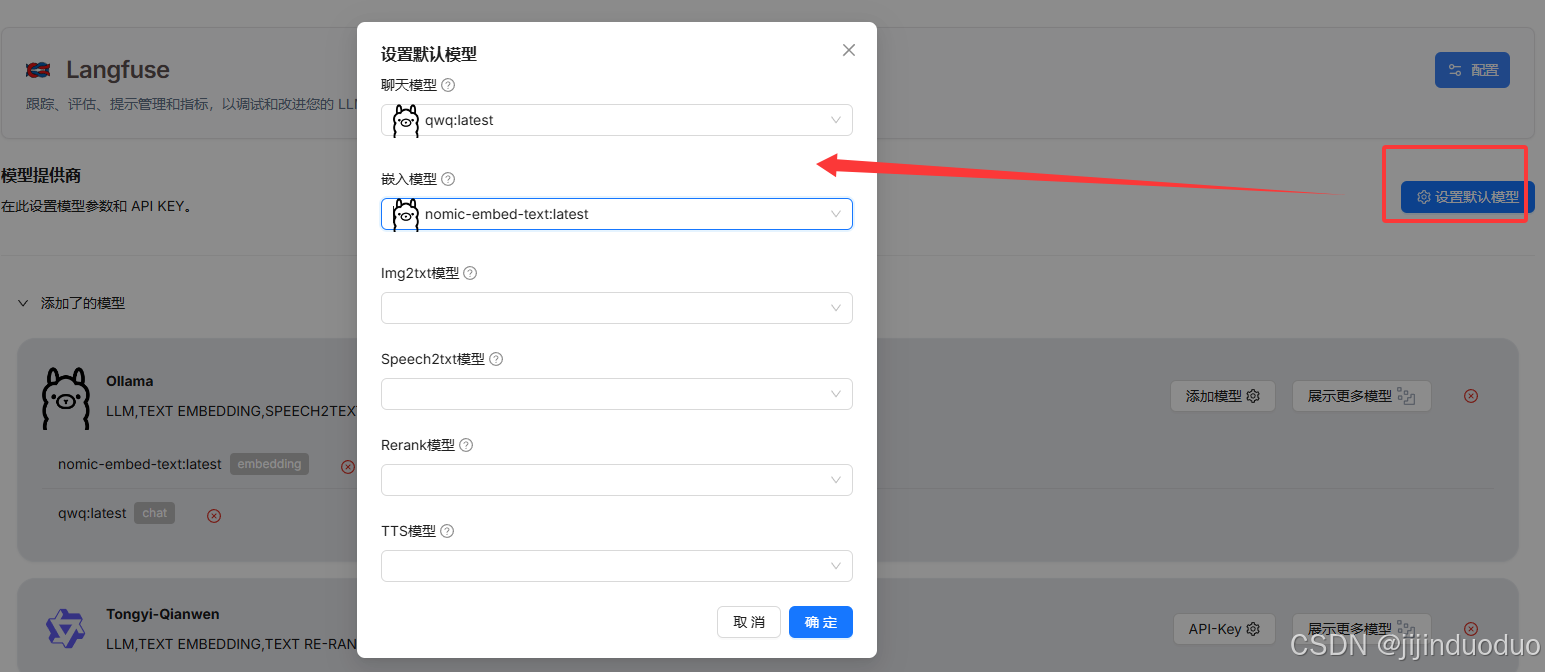Click the nomic-embed-text:latest model name
Image resolution: width=1545 pixels, height=672 pixels.
coord(140,464)
